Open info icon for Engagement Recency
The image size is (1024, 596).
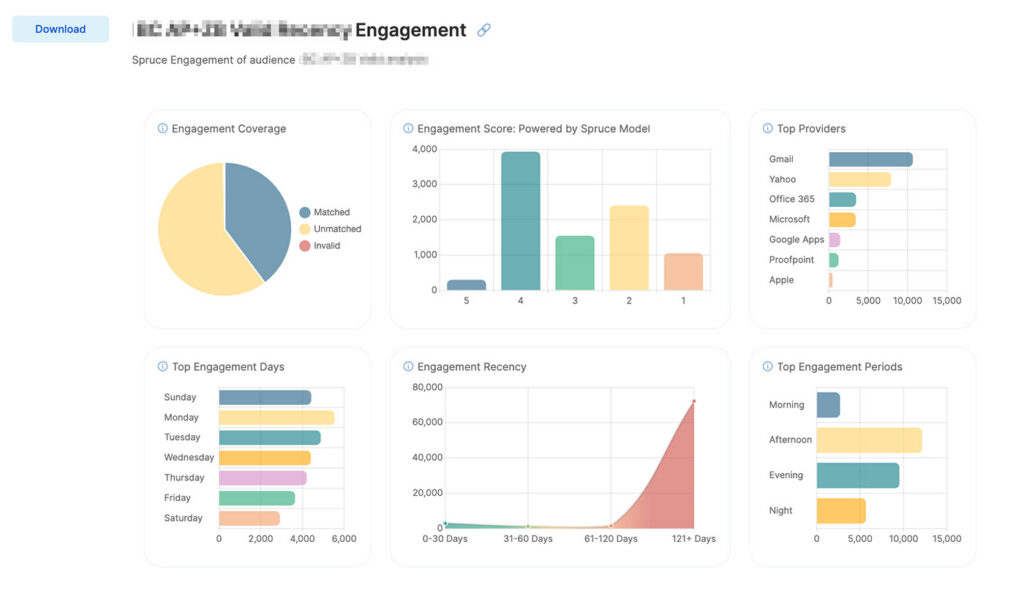pyautogui.click(x=408, y=367)
